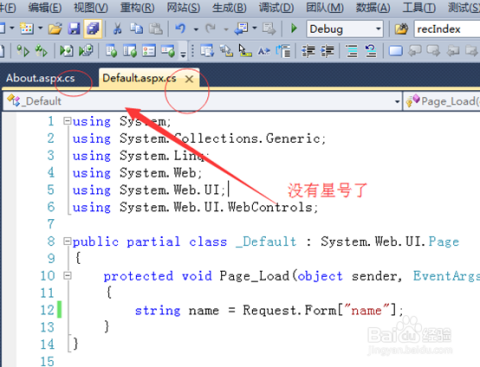Click the Add New Item icon
The image size is (480, 367).
coord(27,29)
